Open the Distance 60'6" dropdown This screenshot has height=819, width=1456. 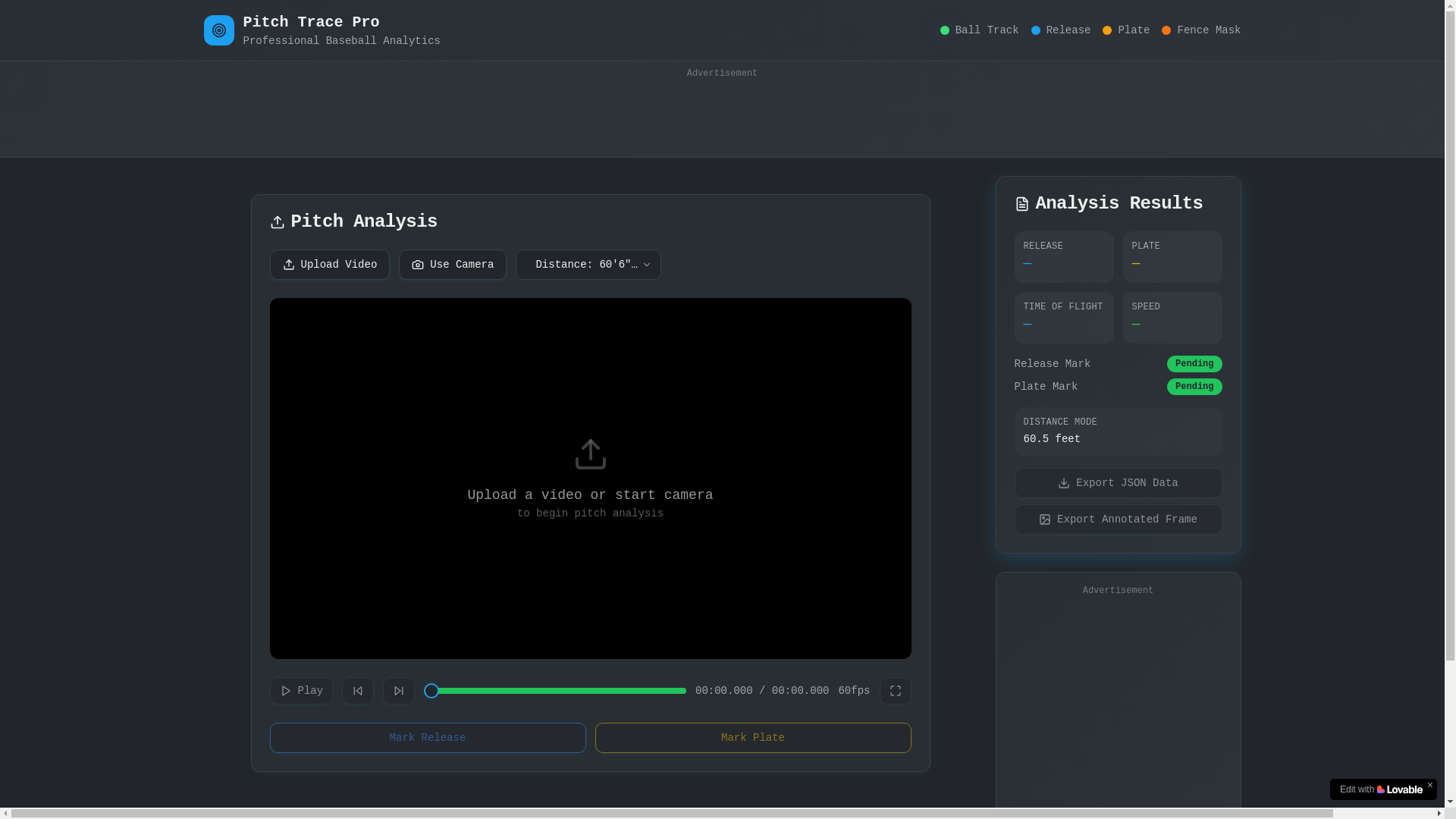click(x=588, y=265)
